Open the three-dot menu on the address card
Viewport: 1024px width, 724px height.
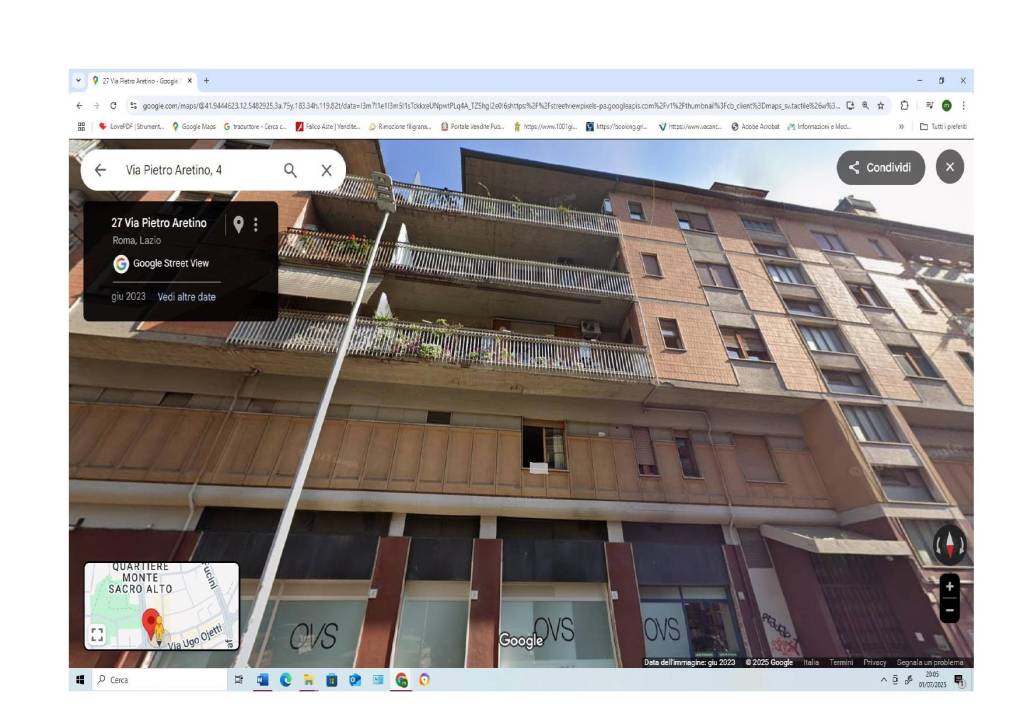(x=257, y=223)
